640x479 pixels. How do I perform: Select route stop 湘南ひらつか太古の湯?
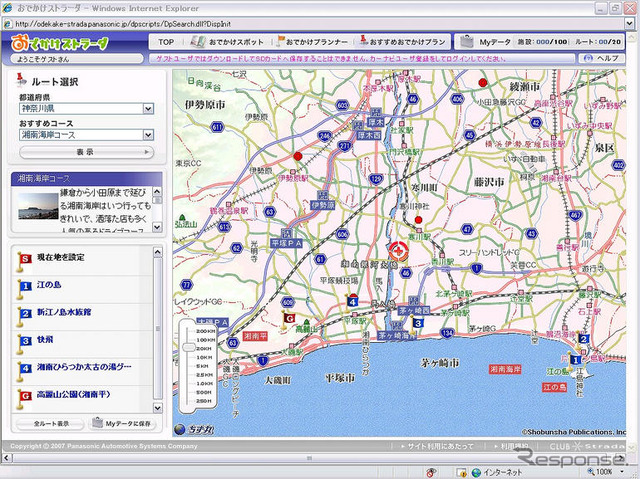[84, 367]
